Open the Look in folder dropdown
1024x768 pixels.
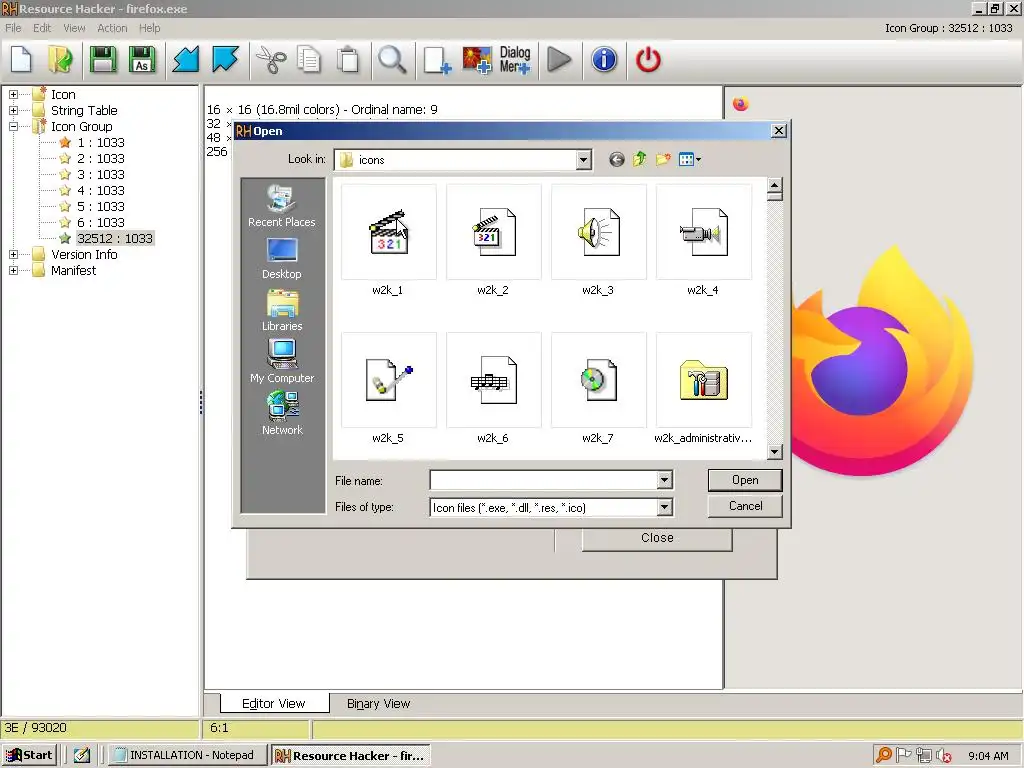(x=583, y=159)
